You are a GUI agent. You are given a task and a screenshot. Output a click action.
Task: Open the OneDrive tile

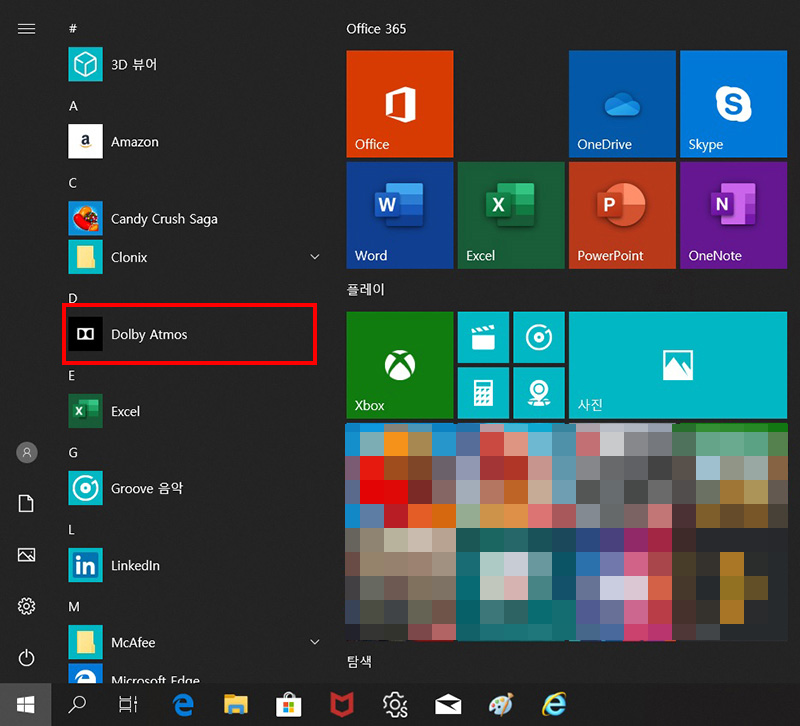point(622,104)
